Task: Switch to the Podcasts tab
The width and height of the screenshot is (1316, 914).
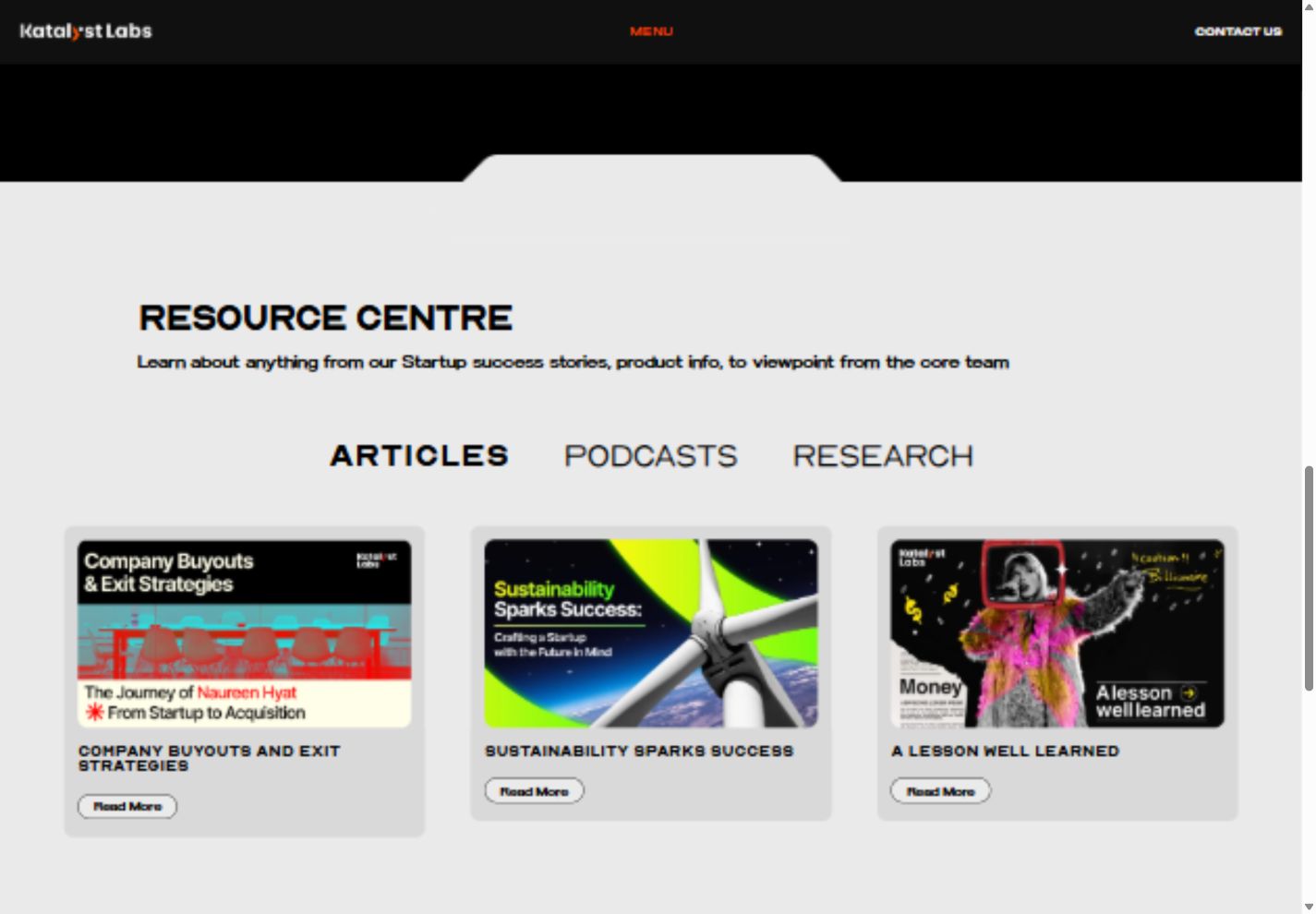Action: [x=651, y=456]
